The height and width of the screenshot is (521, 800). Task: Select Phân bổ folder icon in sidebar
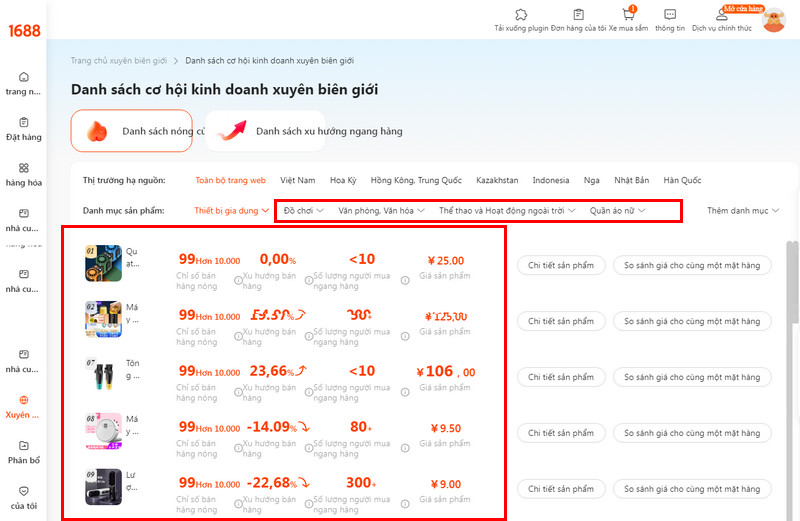tap(24, 451)
